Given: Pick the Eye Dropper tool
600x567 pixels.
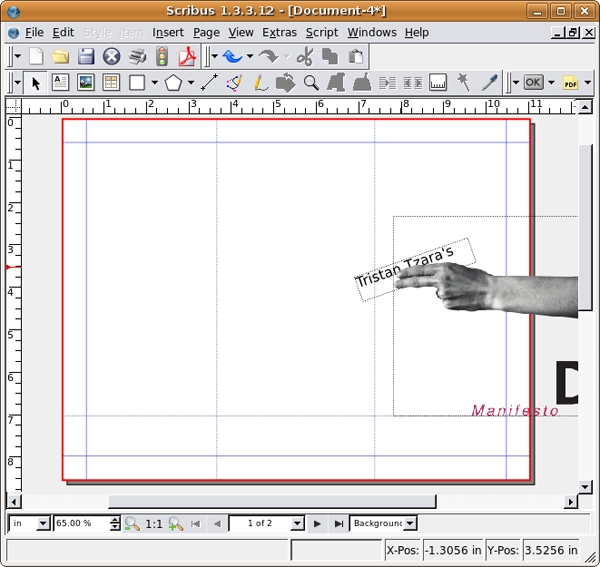Looking at the screenshot, I should pos(489,83).
